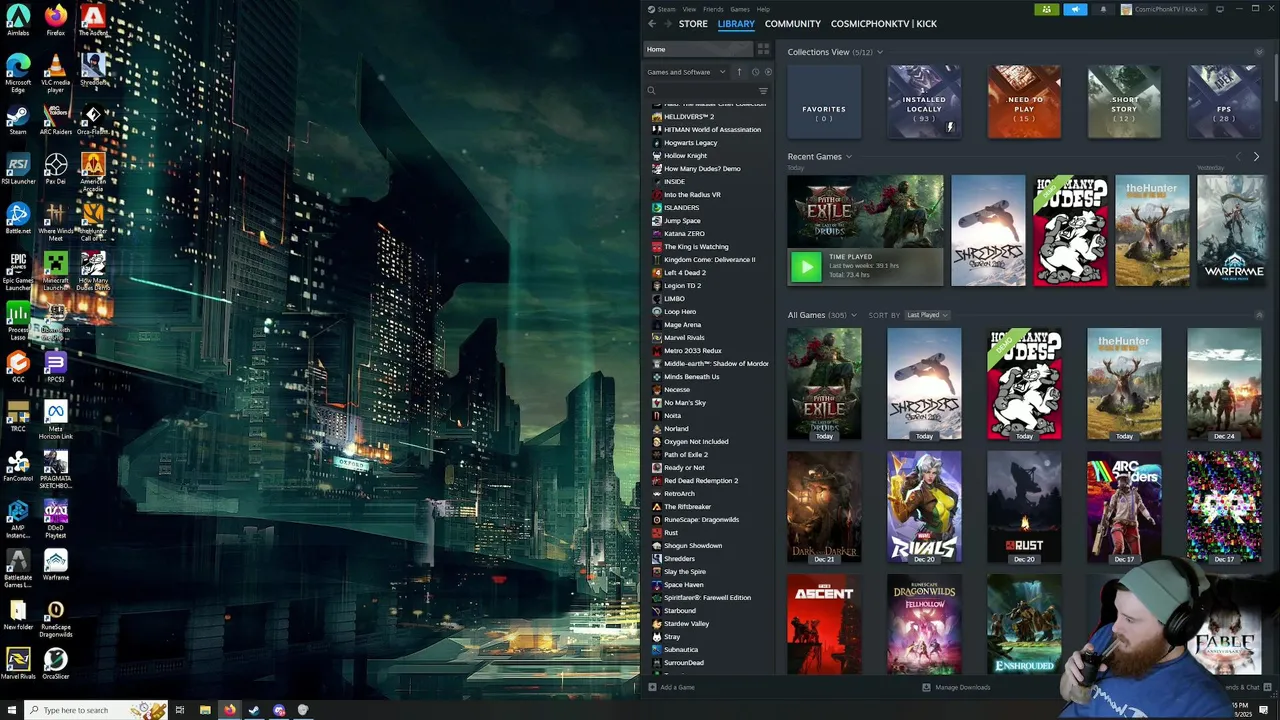Open the Help menu
Viewport: 1280px width, 720px height.
[763, 9]
